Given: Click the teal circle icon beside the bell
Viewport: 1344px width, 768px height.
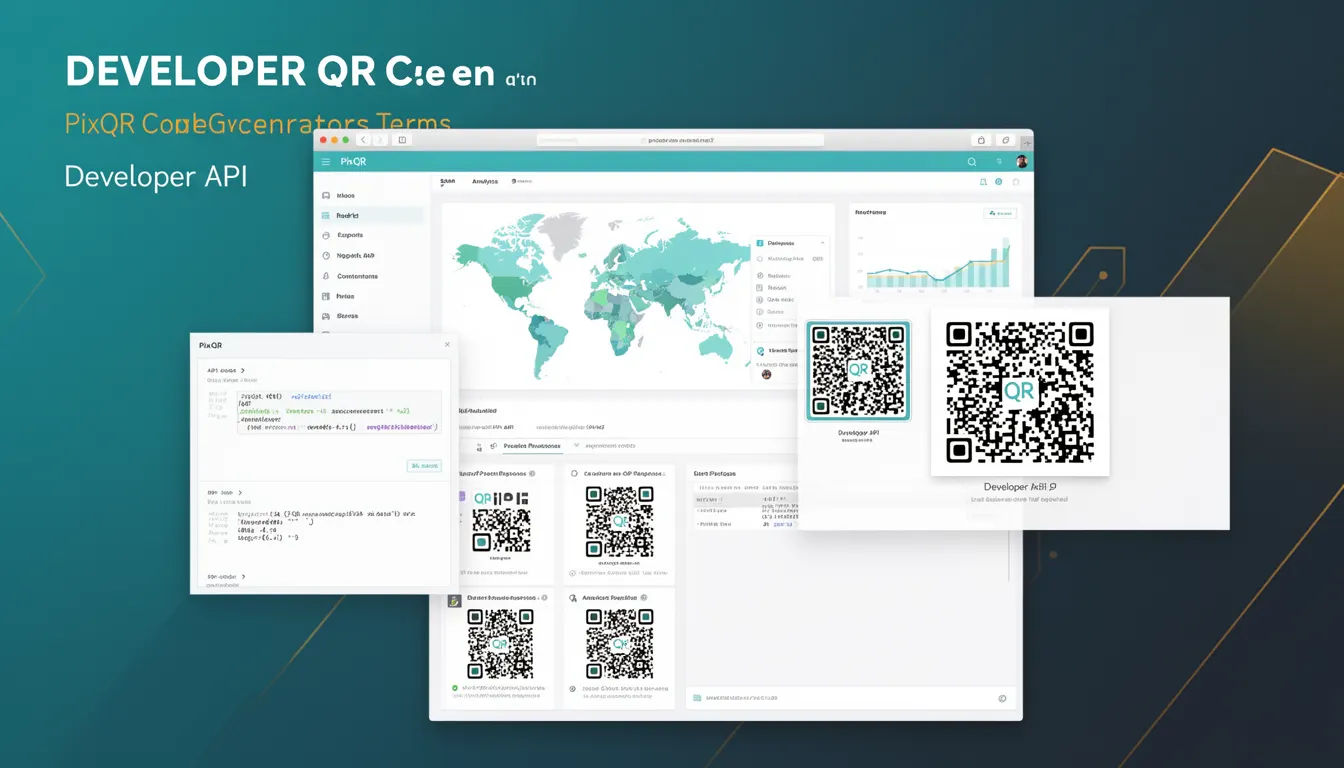Looking at the screenshot, I should [x=999, y=183].
